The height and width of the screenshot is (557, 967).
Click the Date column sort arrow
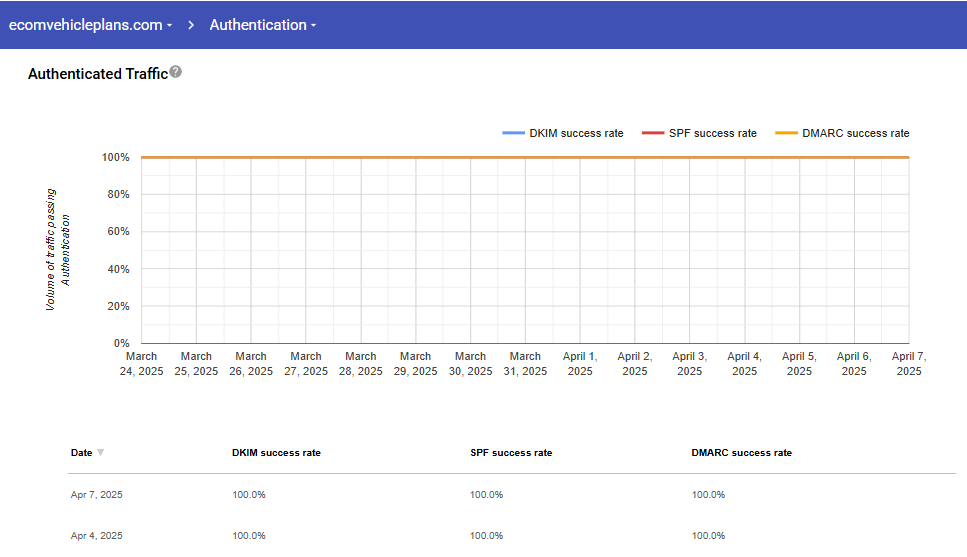click(x=100, y=453)
